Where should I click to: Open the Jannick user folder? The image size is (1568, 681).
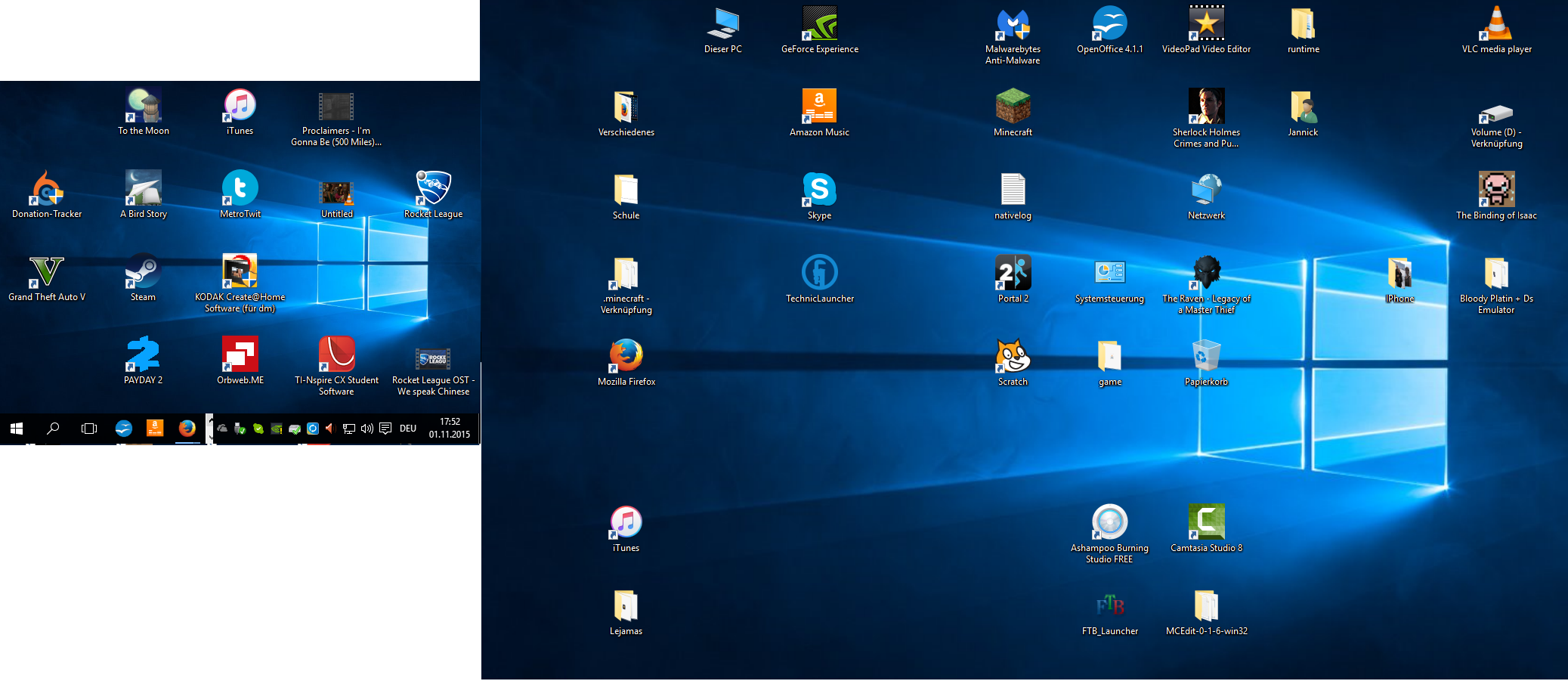click(1303, 113)
